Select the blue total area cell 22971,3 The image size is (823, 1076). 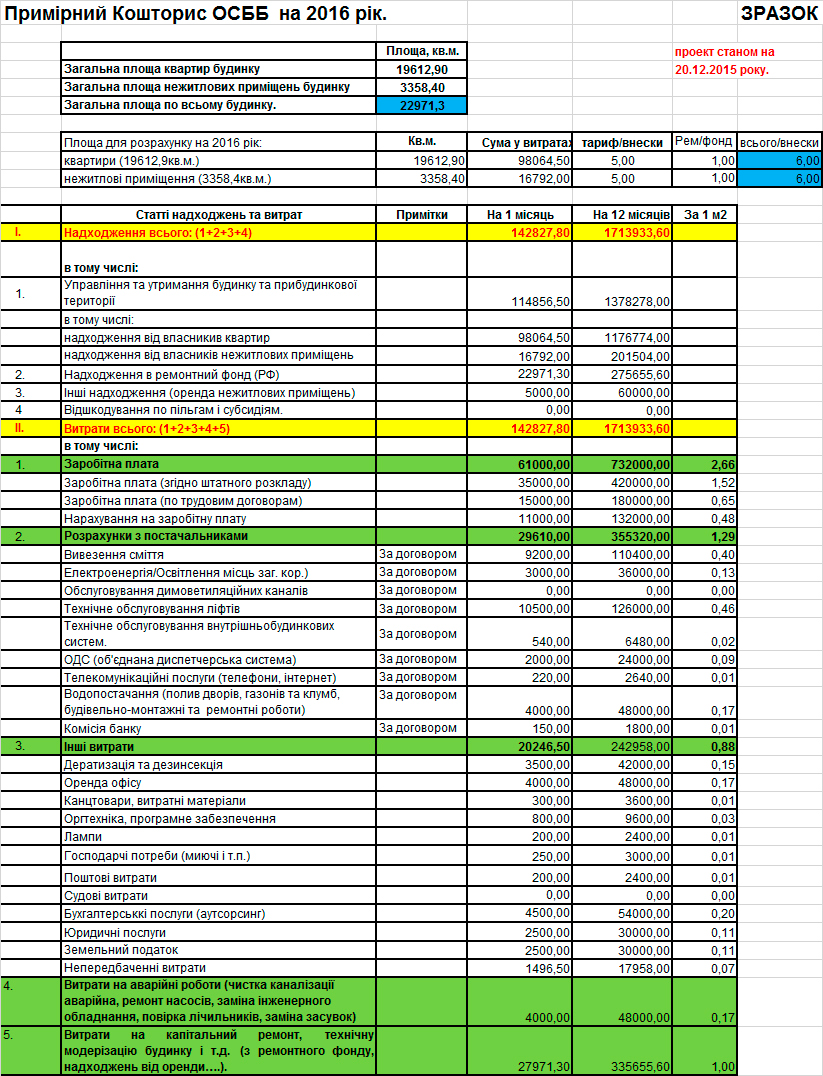[421, 105]
